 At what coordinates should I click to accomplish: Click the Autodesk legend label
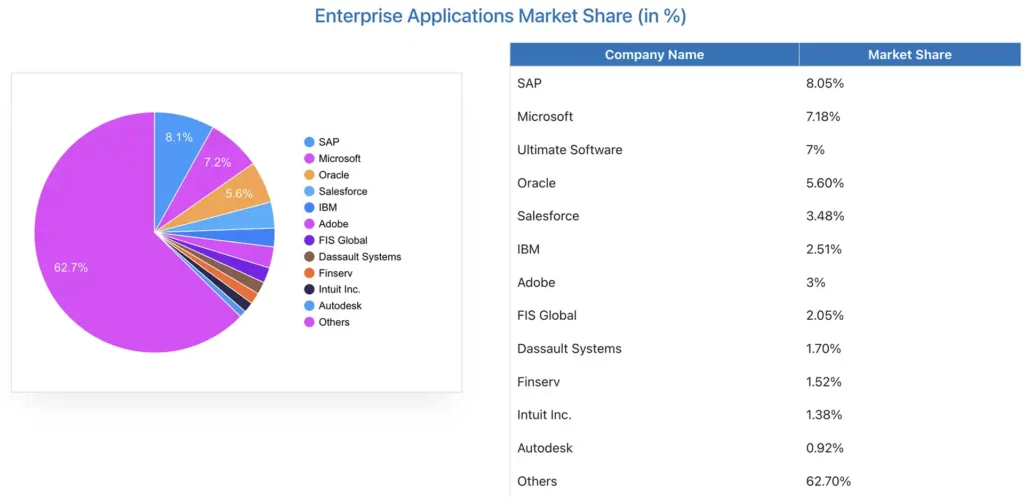pyautogui.click(x=340, y=306)
